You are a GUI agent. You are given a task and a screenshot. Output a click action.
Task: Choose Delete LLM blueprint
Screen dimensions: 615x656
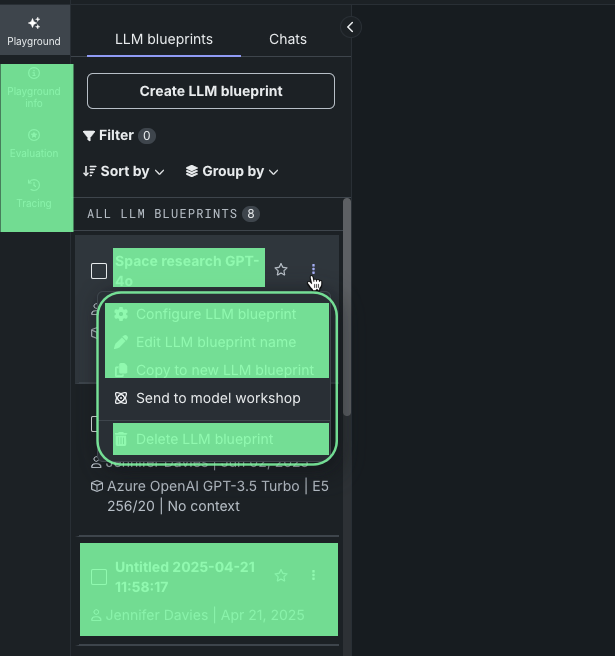click(214, 439)
